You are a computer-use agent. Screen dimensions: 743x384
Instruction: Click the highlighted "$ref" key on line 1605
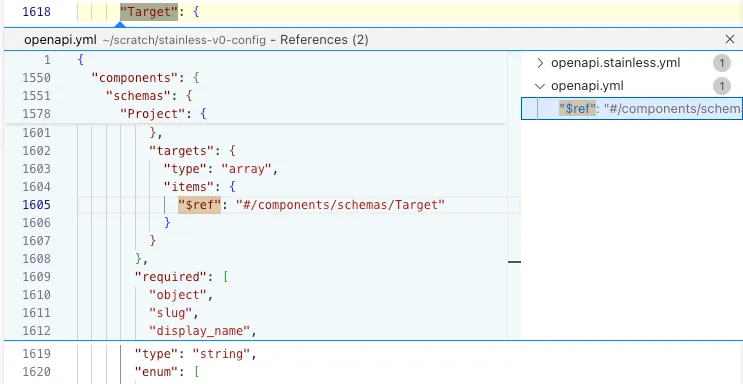(199, 205)
